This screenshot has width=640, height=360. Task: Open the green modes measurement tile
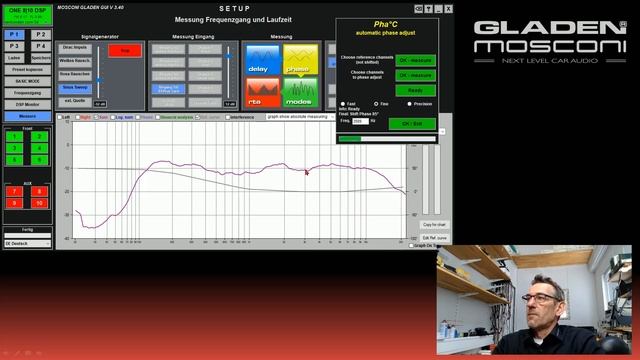pos(300,92)
